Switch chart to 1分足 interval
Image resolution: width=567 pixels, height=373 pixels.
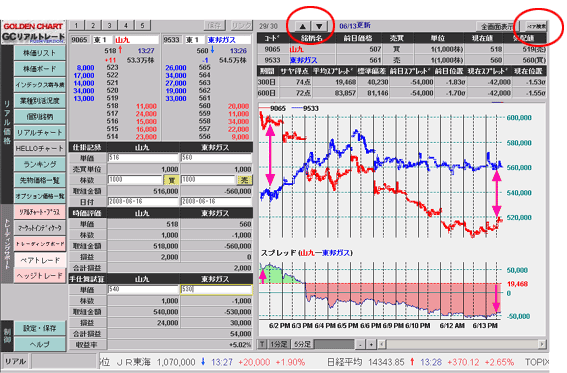(279, 344)
